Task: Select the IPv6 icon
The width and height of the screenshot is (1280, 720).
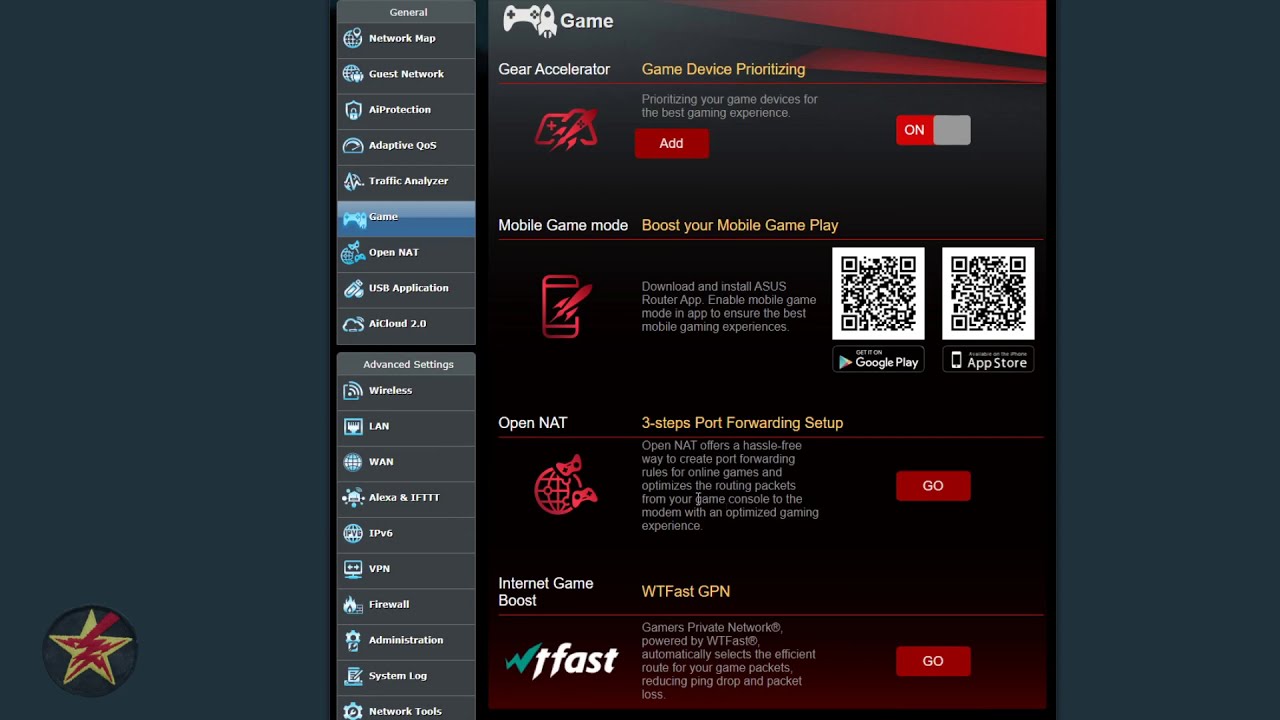Action: tap(353, 534)
